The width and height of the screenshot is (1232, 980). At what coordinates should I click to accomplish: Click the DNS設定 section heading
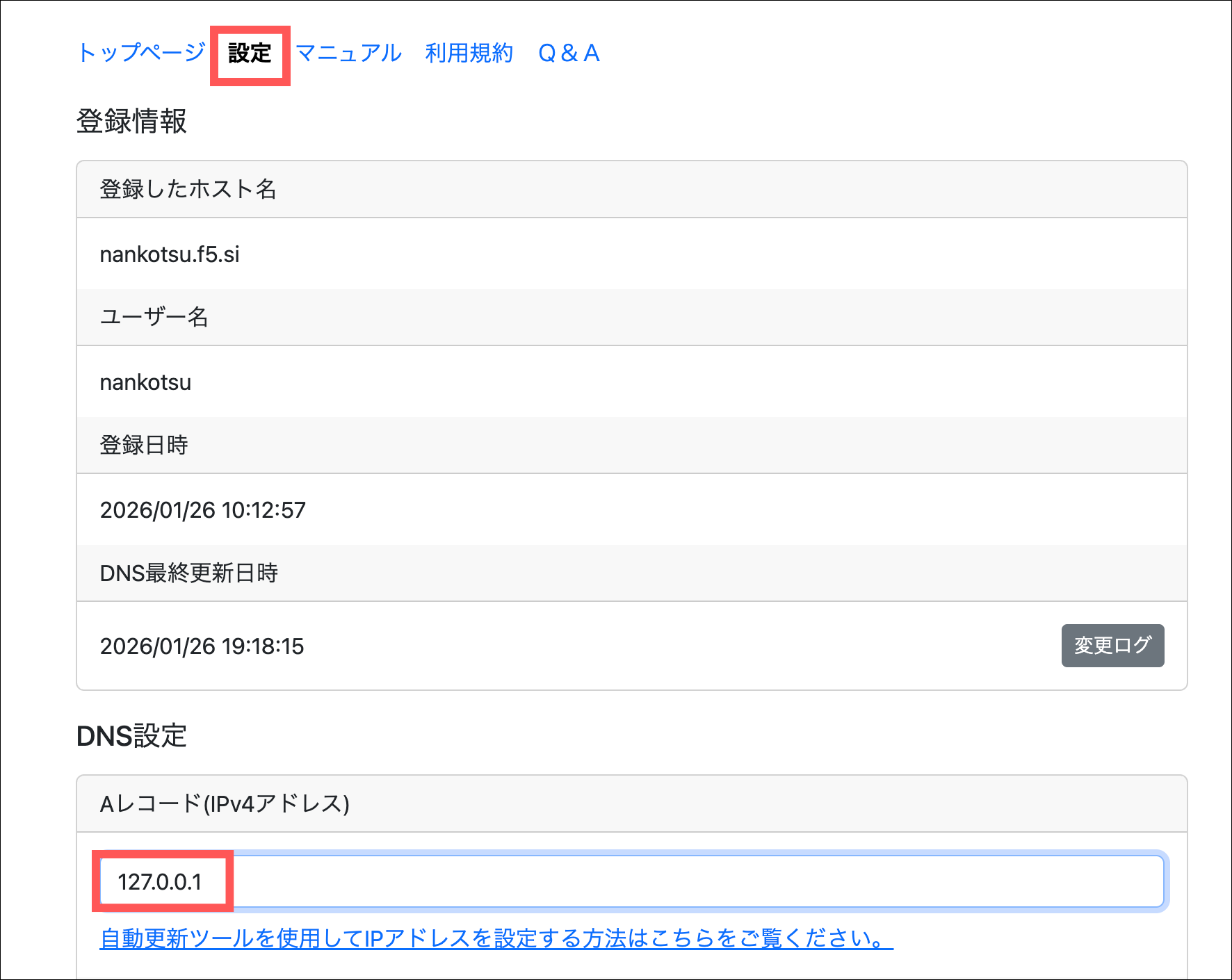[131, 736]
